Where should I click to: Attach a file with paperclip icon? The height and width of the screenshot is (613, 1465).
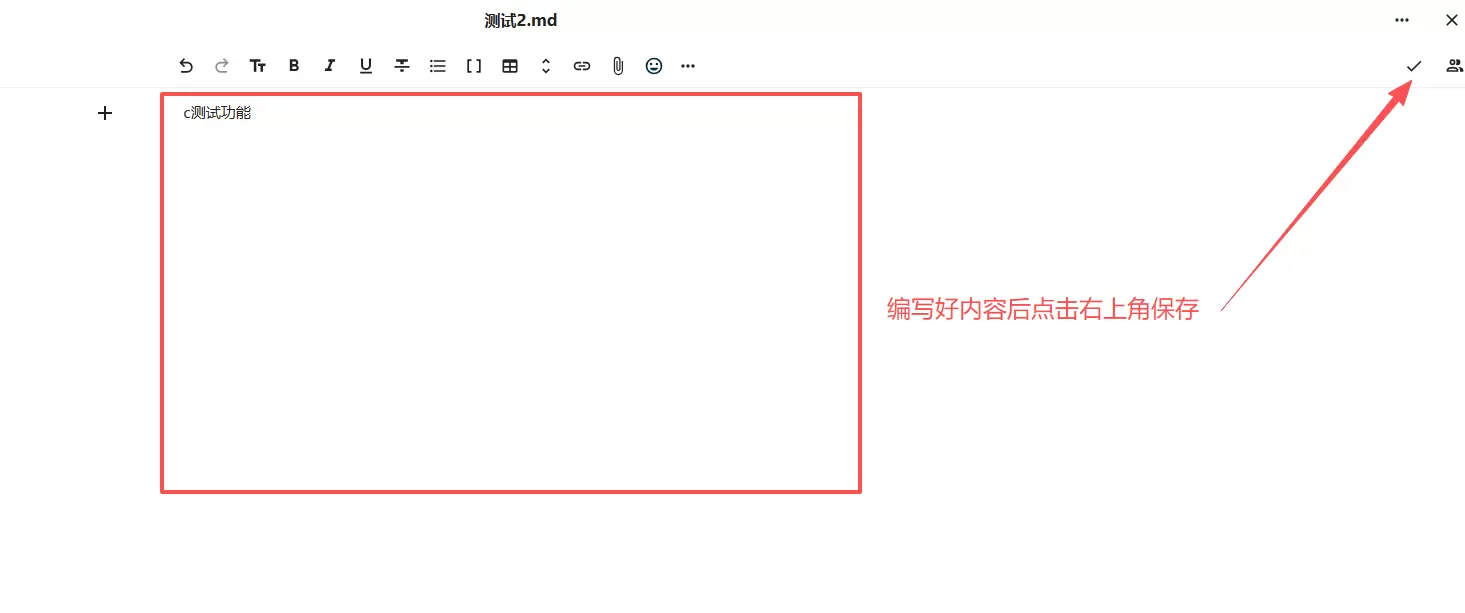pos(618,66)
